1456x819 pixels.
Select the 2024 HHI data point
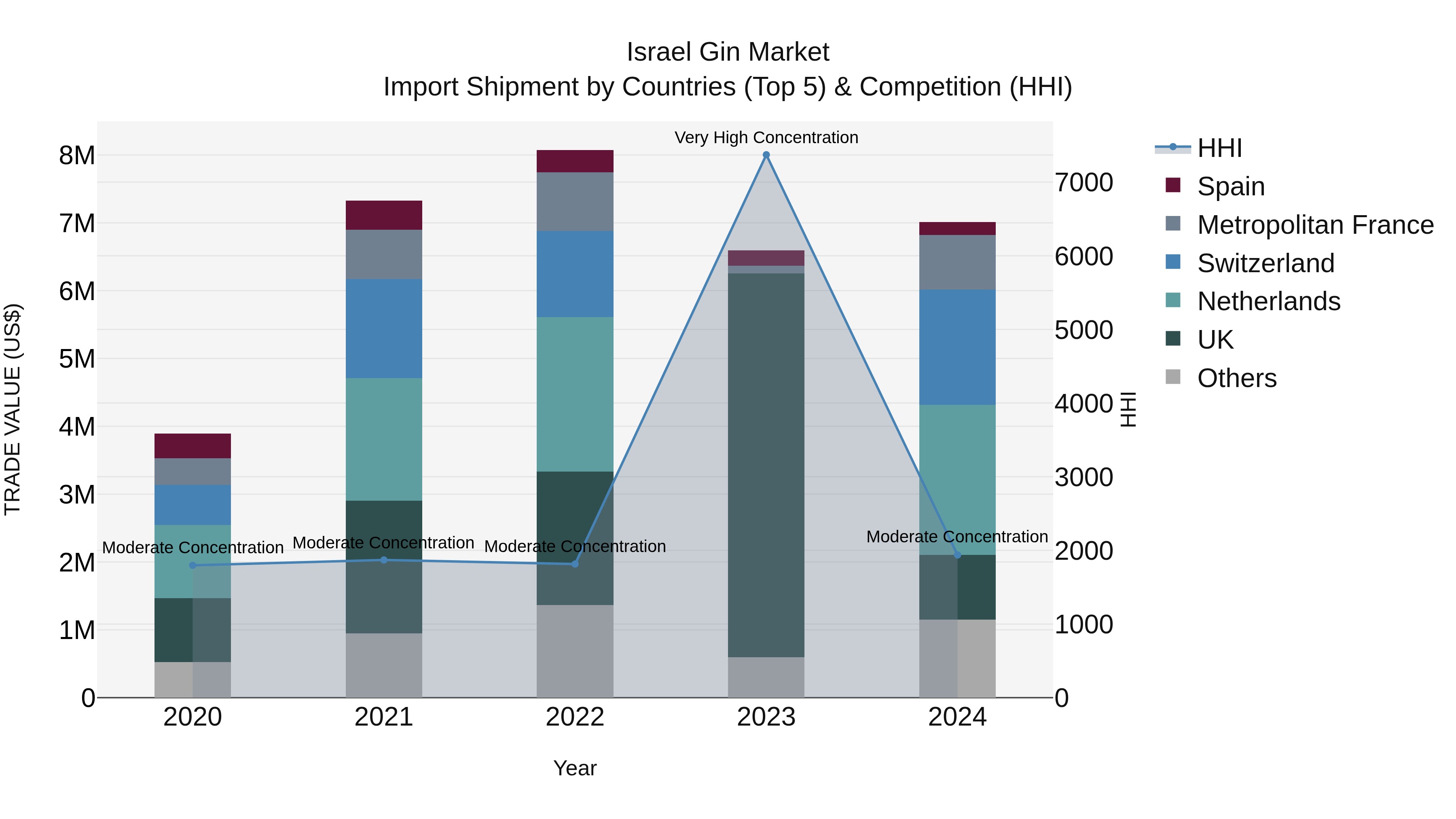pyautogui.click(x=957, y=555)
